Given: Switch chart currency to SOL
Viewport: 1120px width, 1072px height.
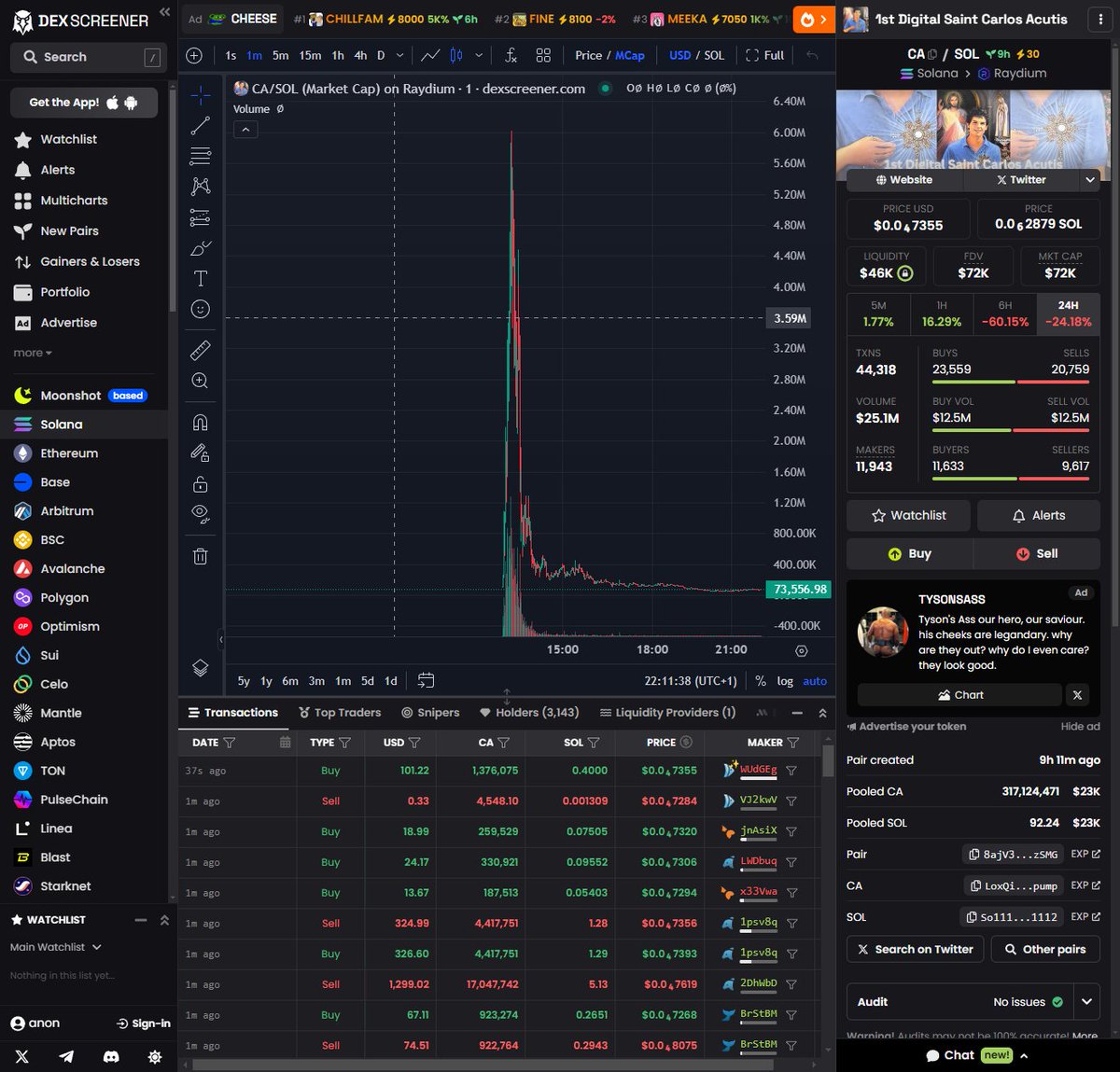Looking at the screenshot, I should point(714,56).
